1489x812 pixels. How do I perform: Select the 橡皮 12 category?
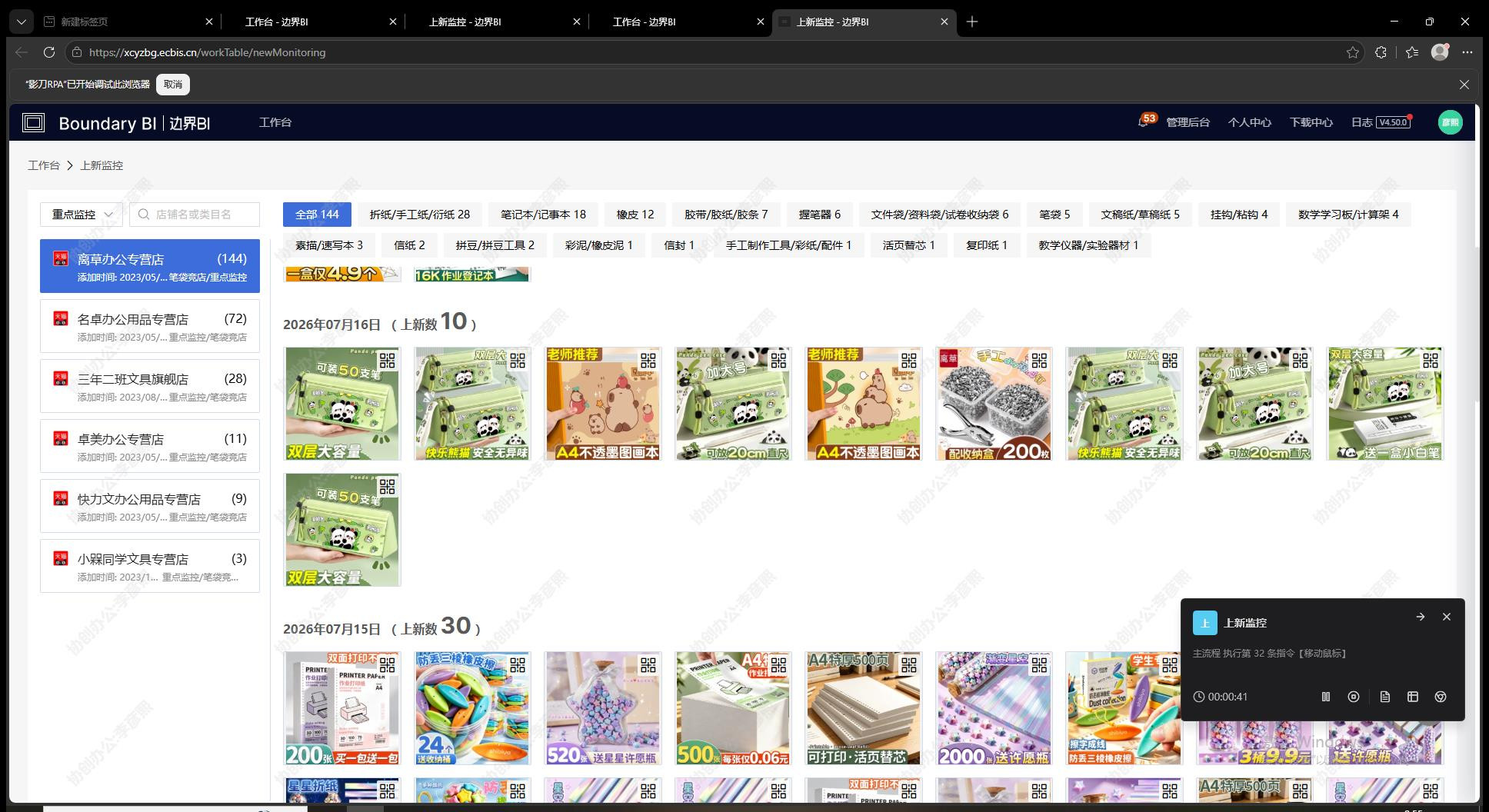[x=635, y=215]
